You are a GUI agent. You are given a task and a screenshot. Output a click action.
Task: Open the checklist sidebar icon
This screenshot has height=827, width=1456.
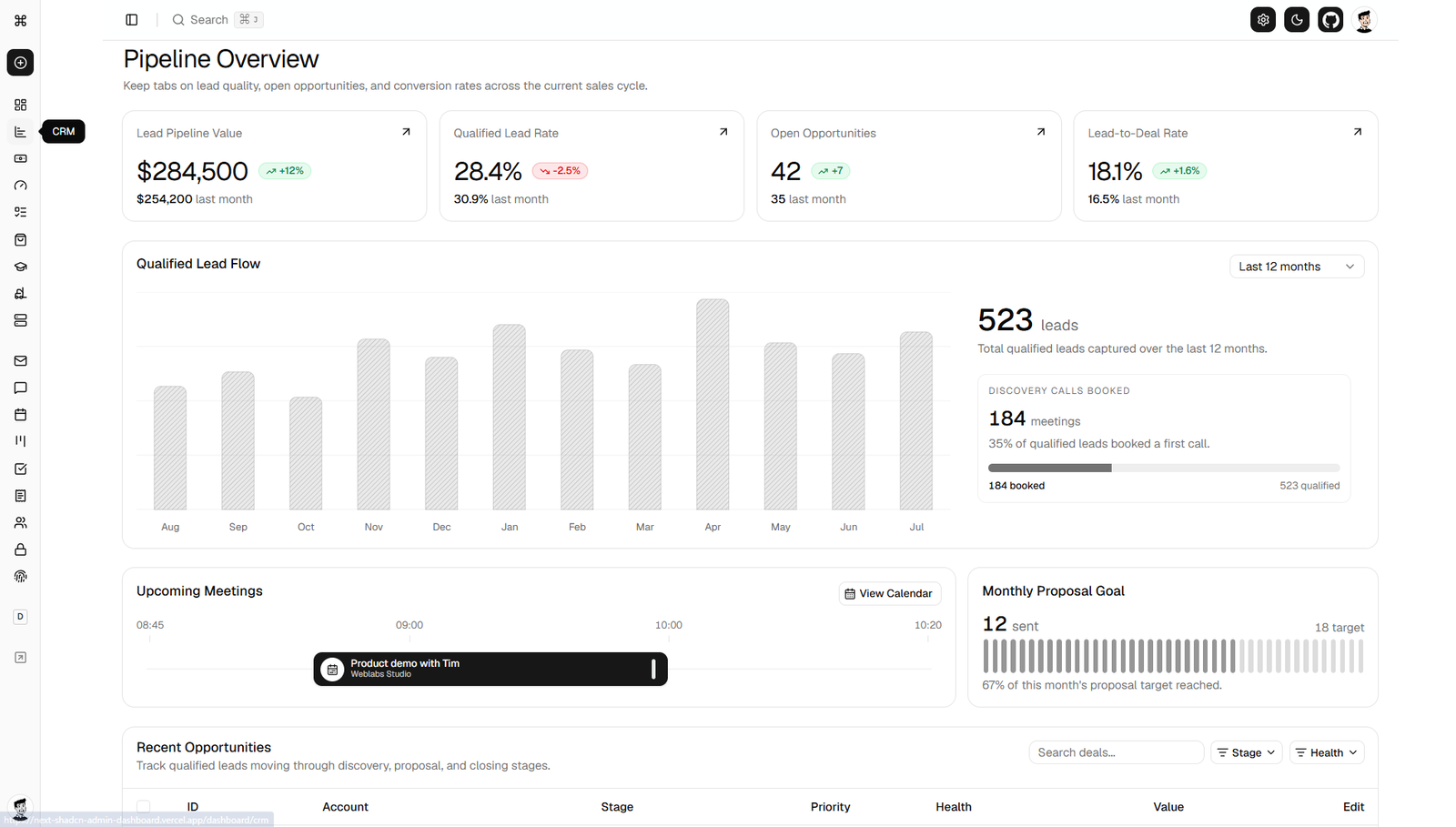click(x=20, y=212)
